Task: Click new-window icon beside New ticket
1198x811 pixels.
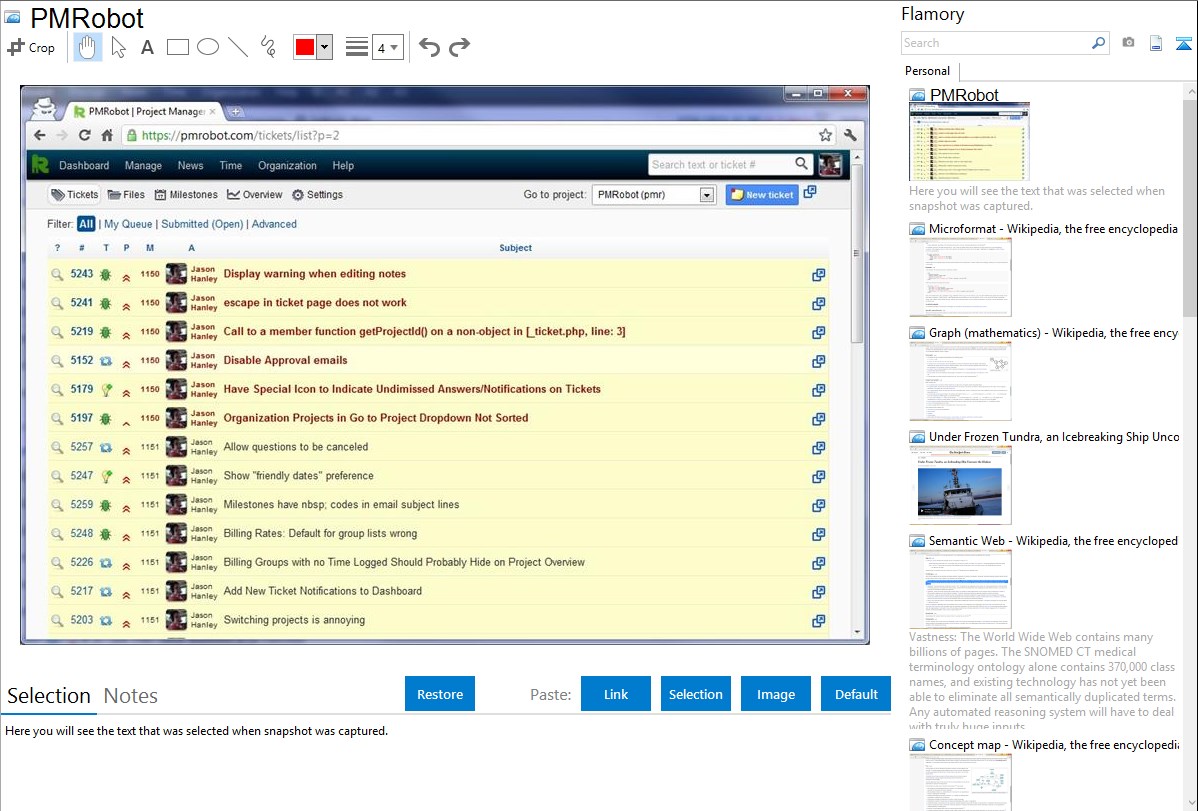Action: (810, 192)
